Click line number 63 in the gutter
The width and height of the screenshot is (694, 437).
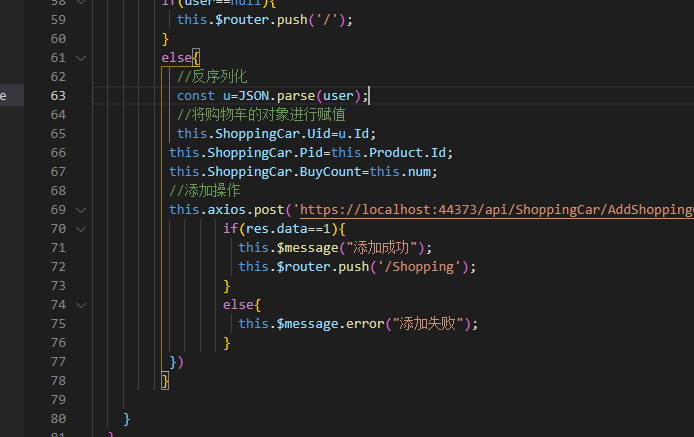[58, 96]
